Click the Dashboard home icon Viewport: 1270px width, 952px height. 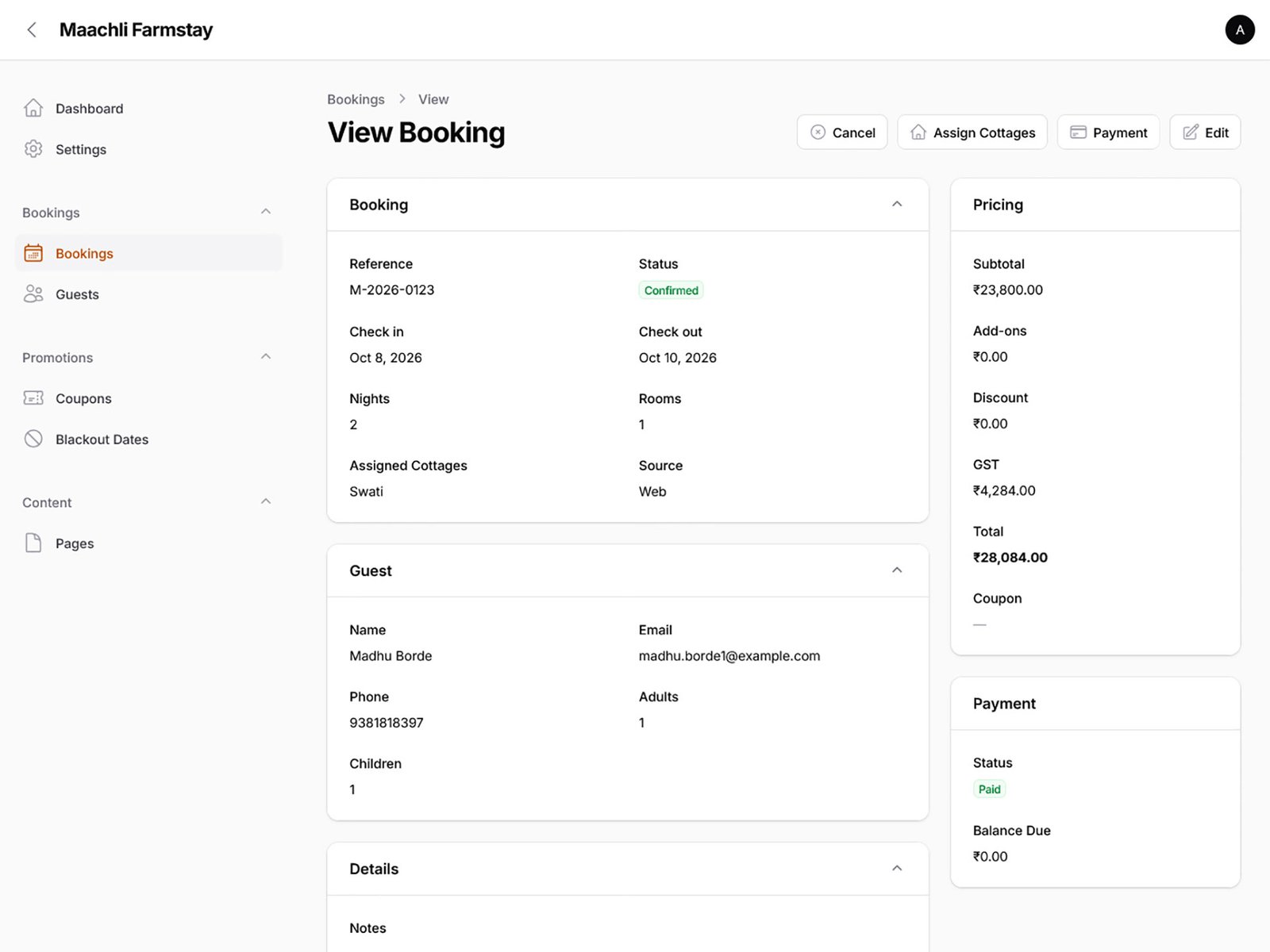coord(33,108)
